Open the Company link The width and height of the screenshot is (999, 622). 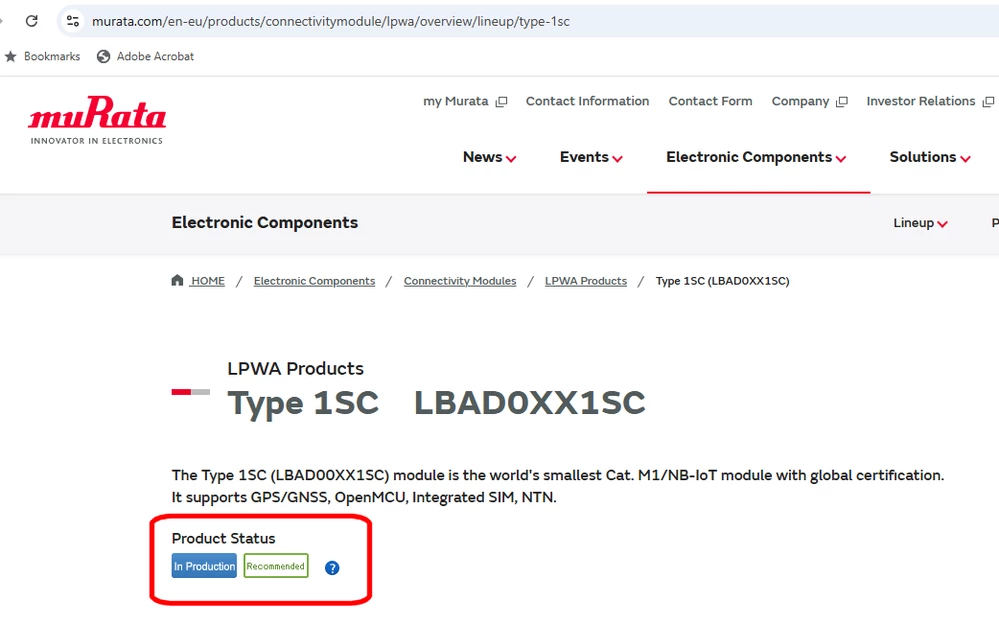[x=800, y=101]
